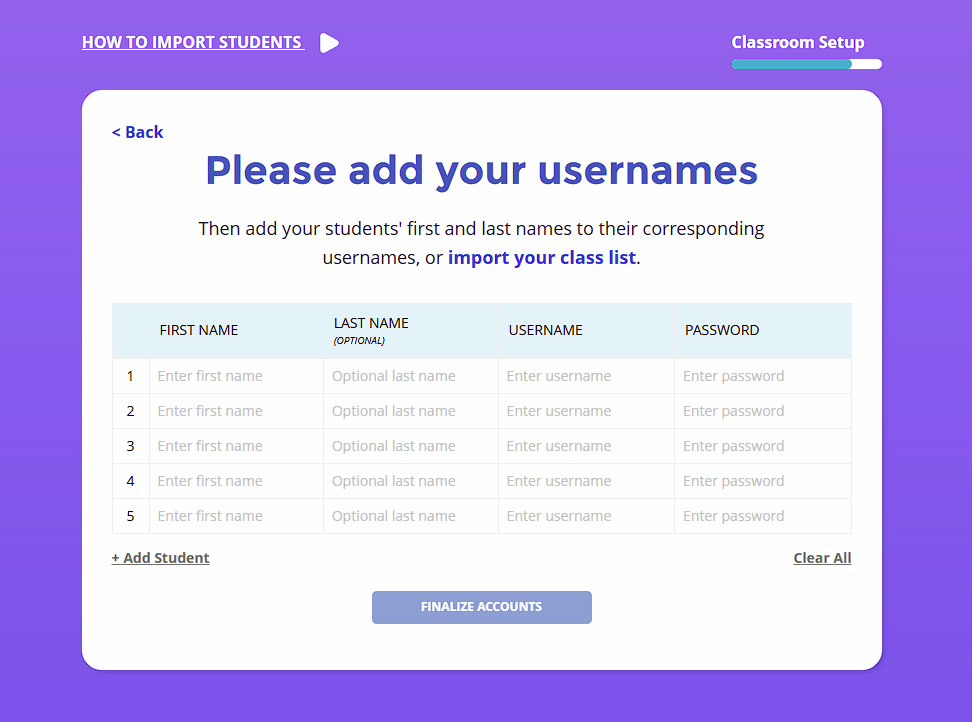This screenshot has width=972, height=722.
Task: Click the Classroom Setup progress bar
Action: click(x=806, y=64)
